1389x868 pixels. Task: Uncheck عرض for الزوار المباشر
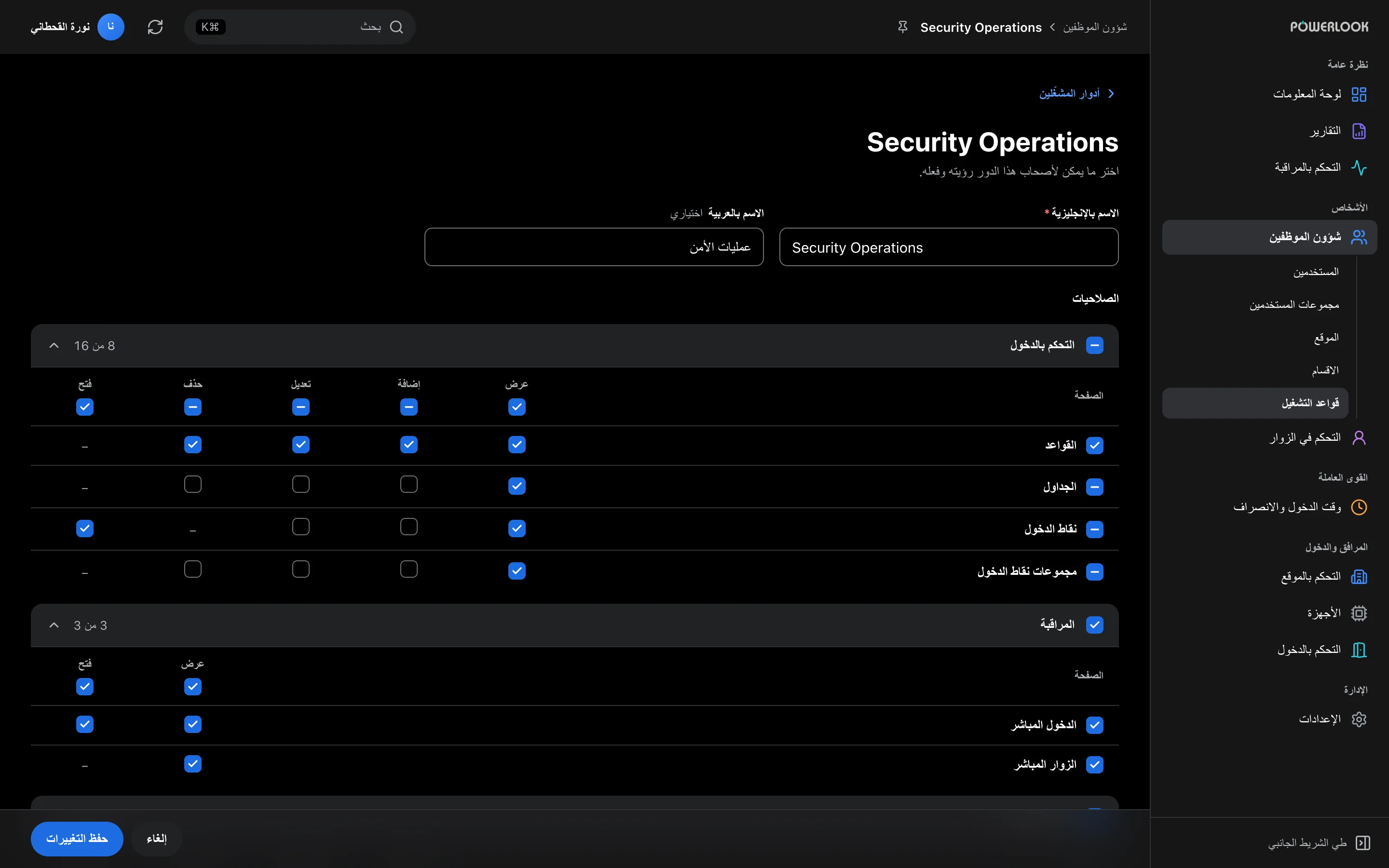(193, 764)
